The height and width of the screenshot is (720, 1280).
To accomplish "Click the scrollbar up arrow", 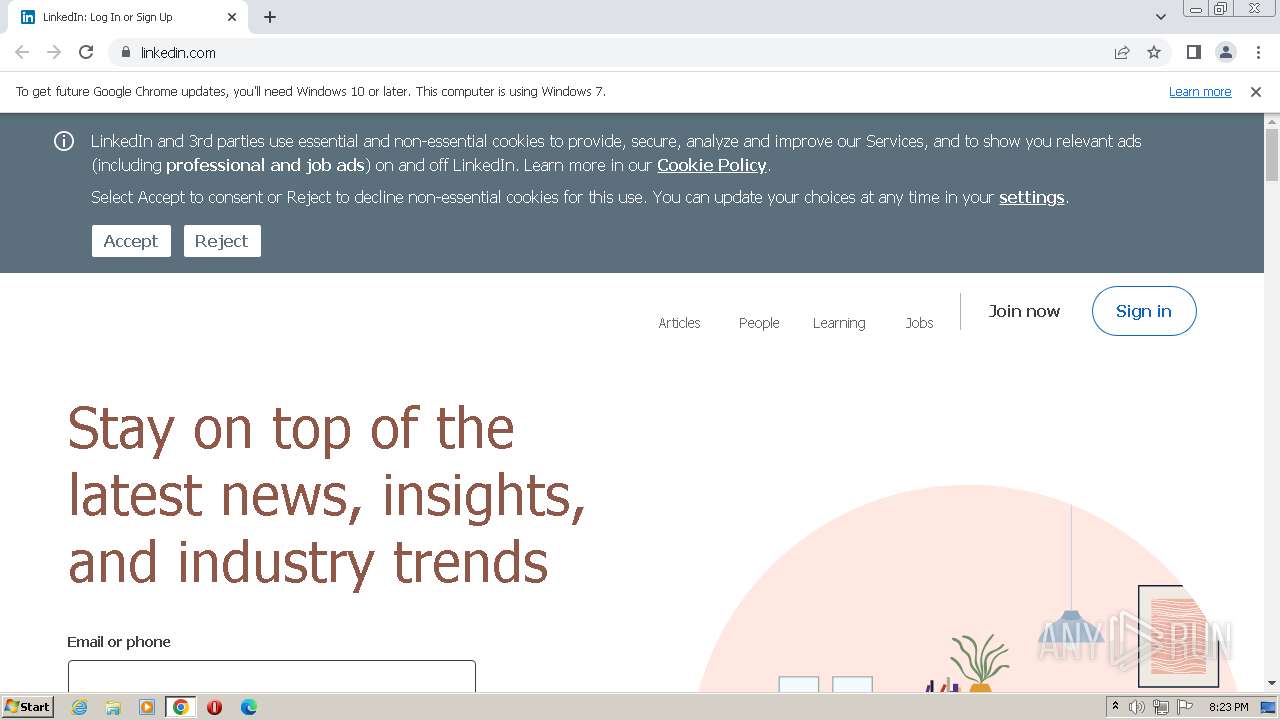I will pos(1272,122).
